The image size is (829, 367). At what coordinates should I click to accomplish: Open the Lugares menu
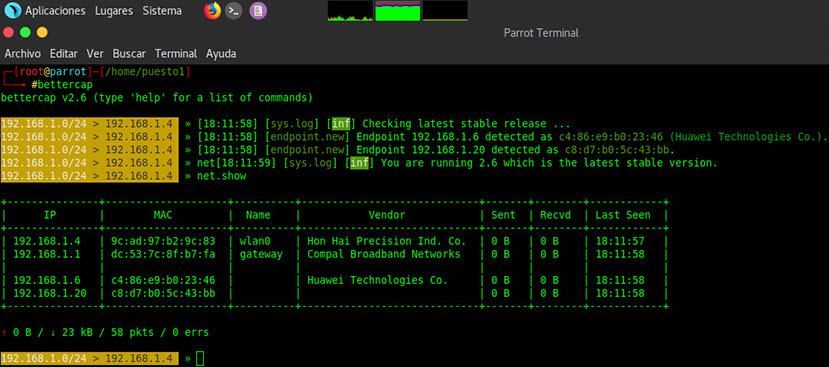pos(114,11)
